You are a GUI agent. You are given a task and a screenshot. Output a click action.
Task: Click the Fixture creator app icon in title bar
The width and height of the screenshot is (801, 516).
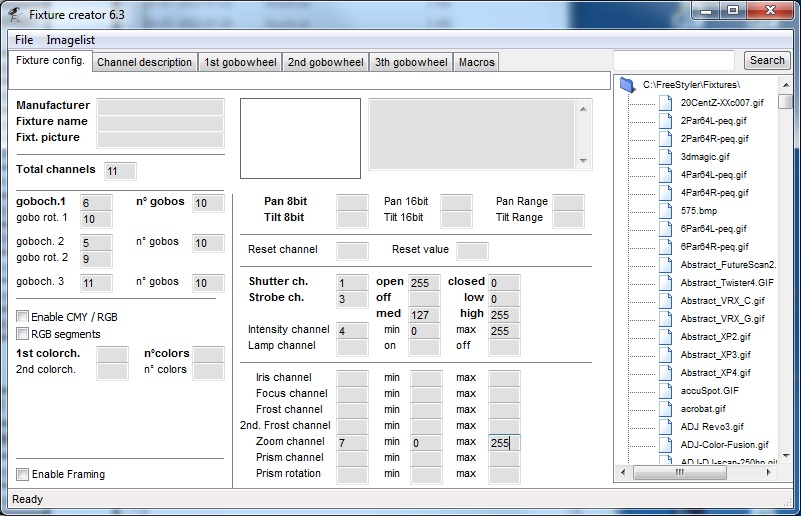[14, 15]
